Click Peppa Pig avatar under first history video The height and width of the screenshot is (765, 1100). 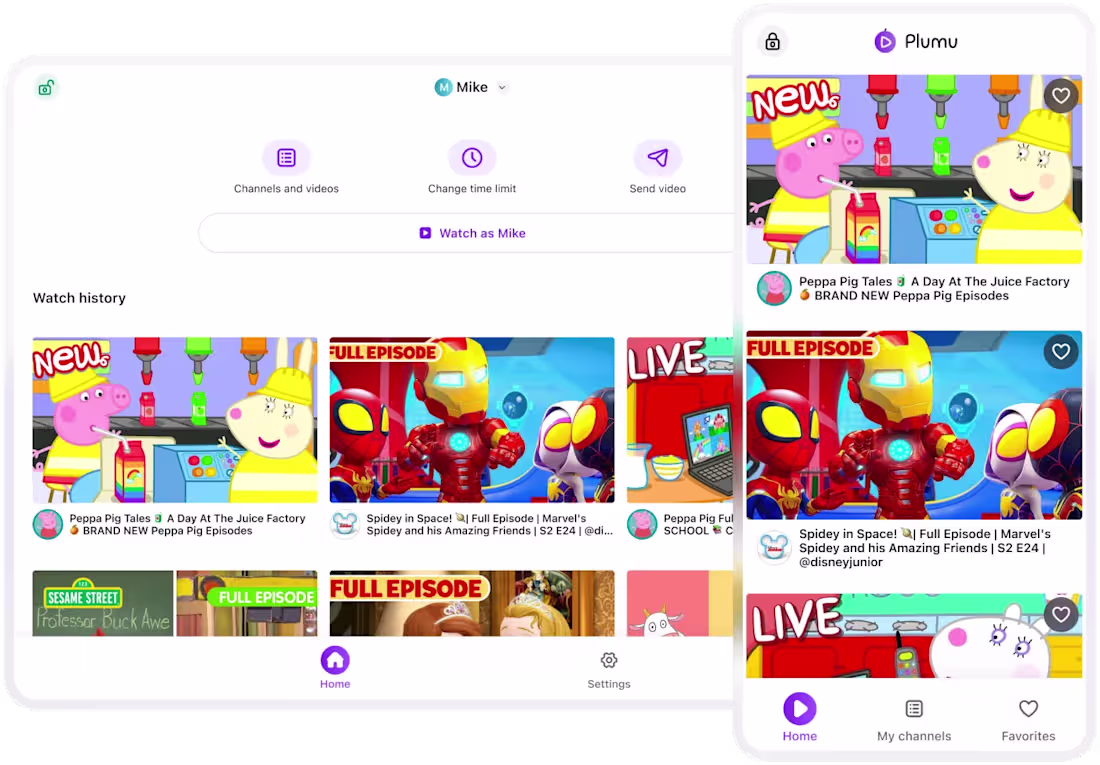(x=48, y=524)
